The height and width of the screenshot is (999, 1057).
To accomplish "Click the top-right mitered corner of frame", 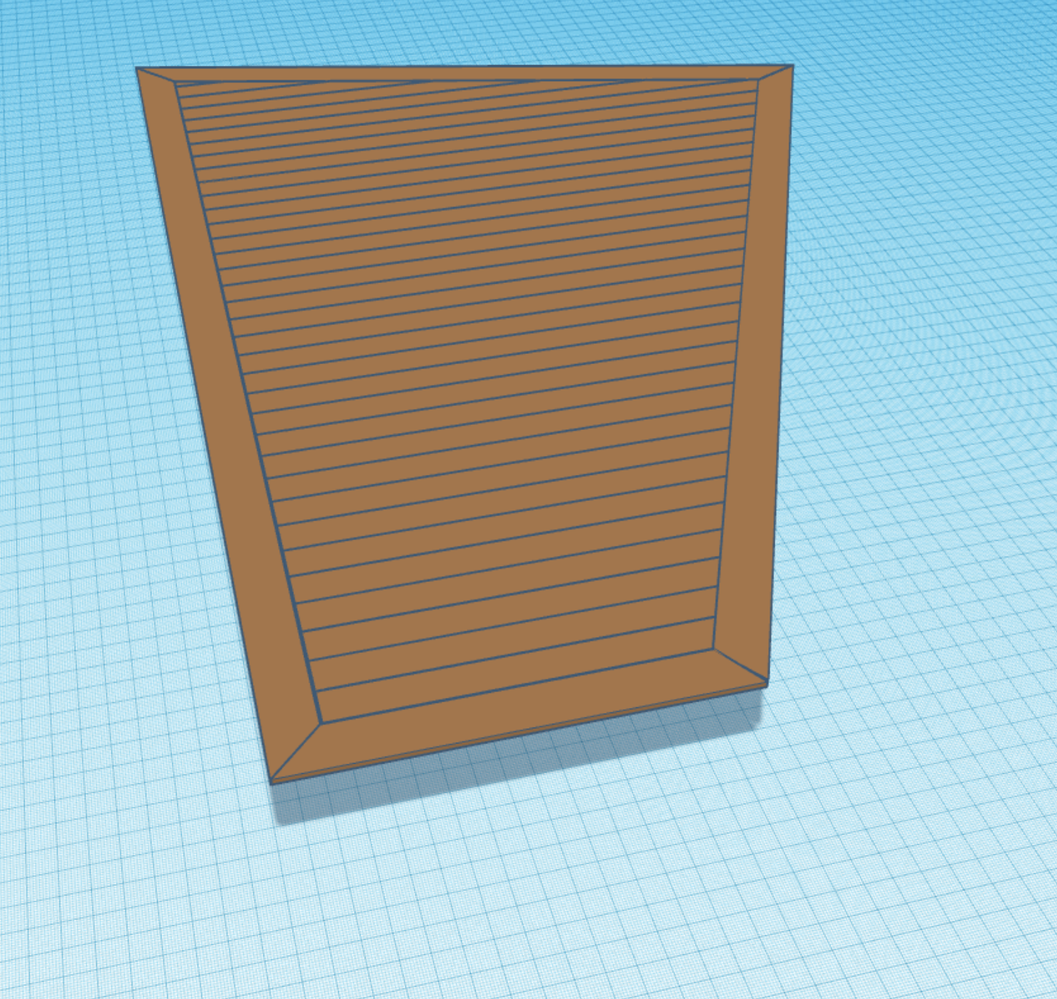I will [x=775, y=74].
